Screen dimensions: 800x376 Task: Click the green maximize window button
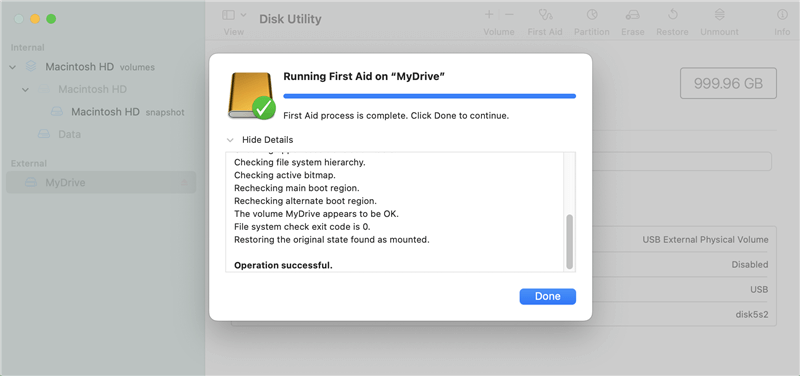[x=51, y=19]
